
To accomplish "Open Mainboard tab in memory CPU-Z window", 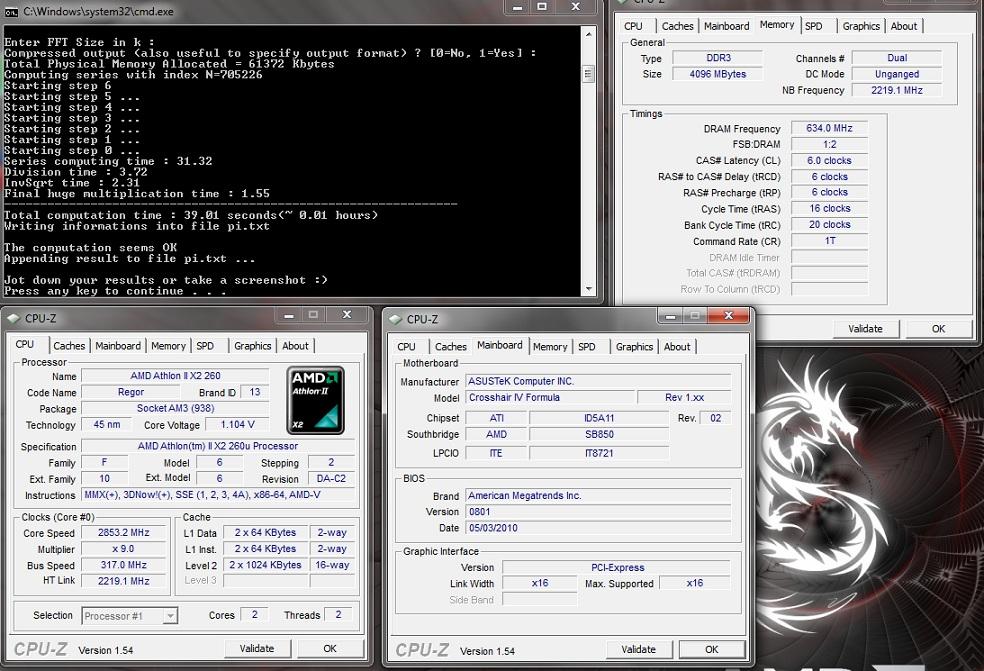I will (726, 26).
